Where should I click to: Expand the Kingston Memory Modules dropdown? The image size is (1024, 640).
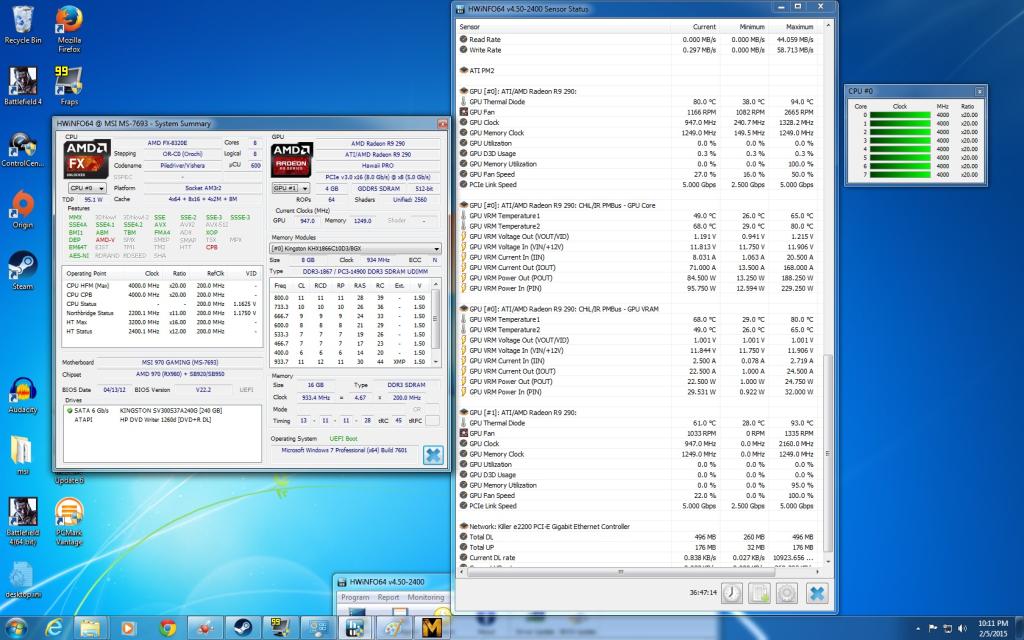436,249
